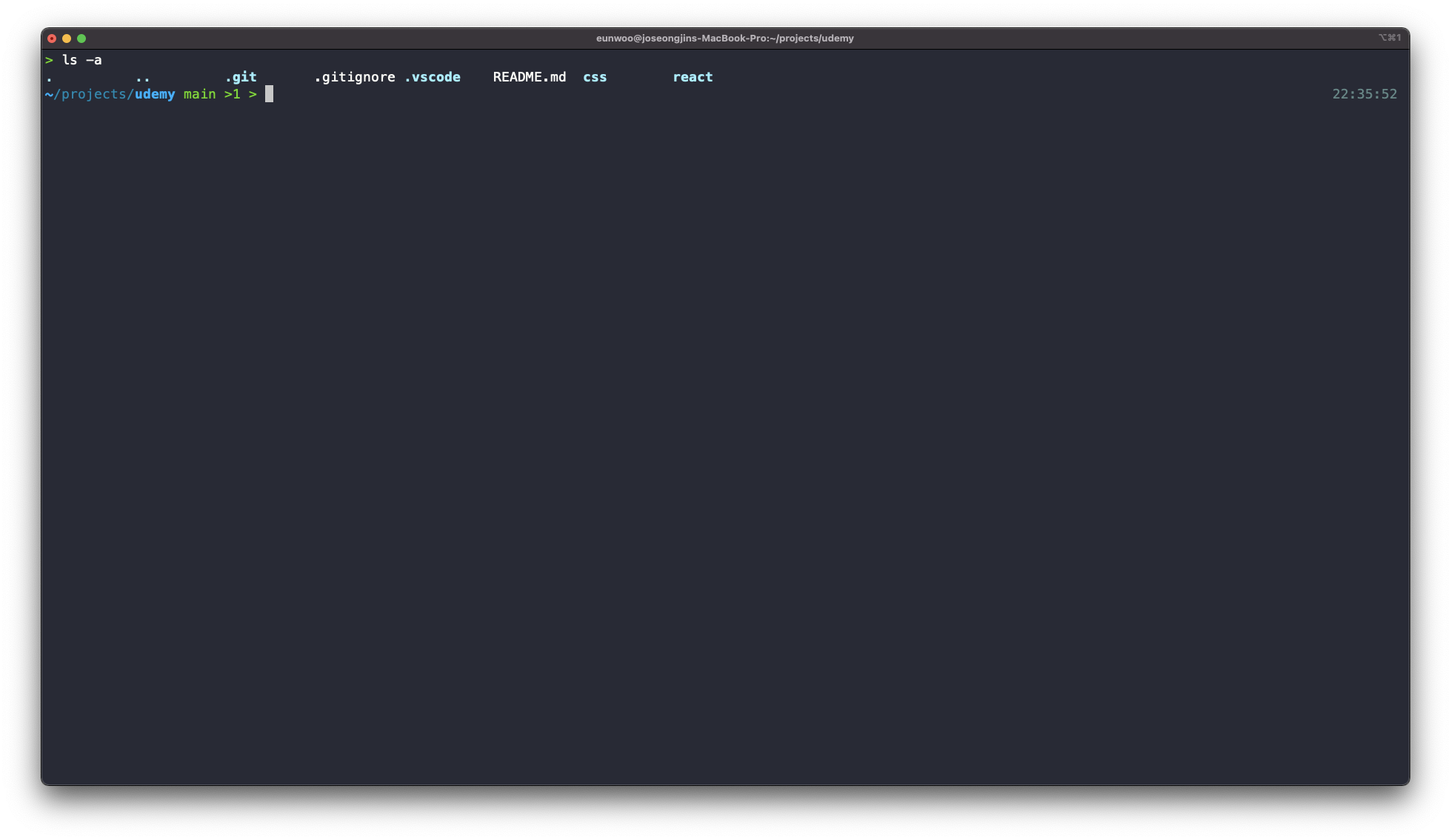Click the '>1' git status indicator
1451x840 pixels.
[233, 94]
